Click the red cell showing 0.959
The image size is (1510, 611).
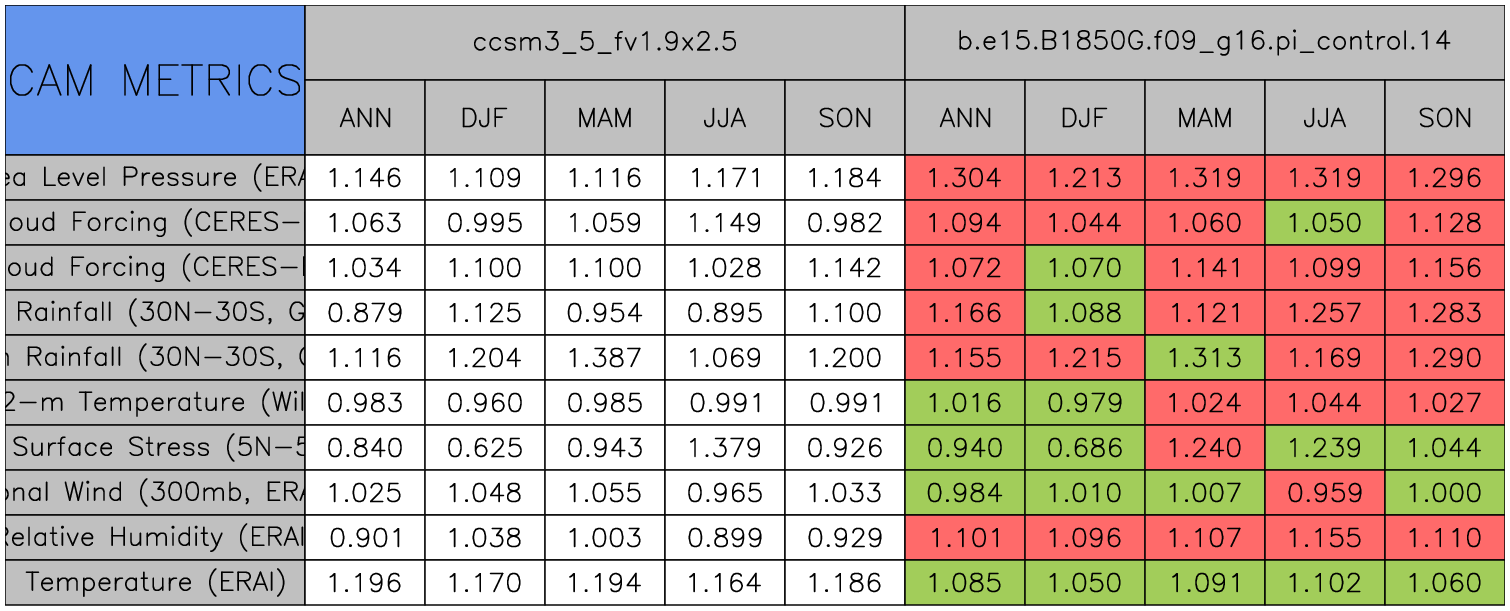[x=1325, y=492]
